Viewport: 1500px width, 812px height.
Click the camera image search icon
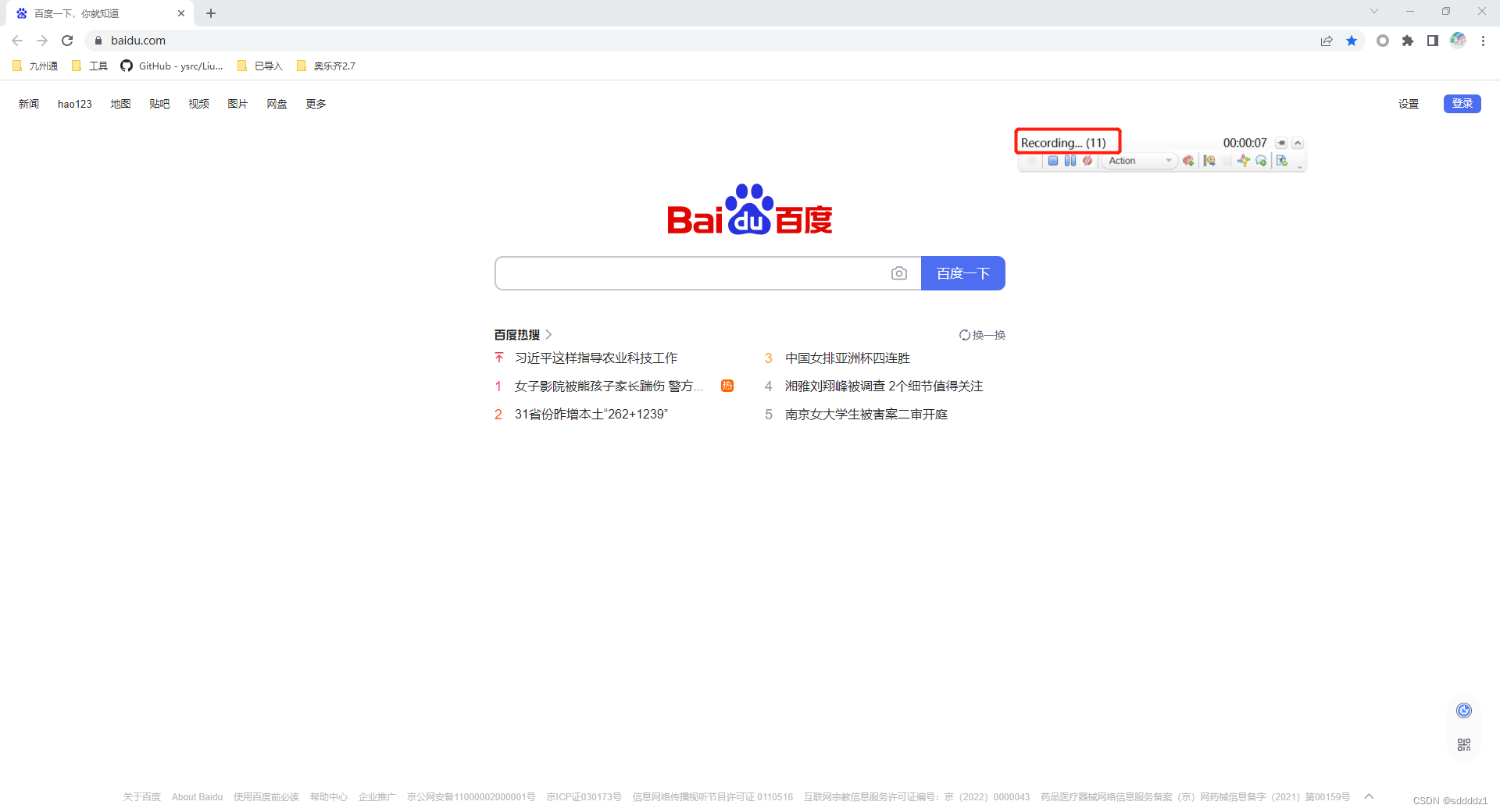(899, 273)
